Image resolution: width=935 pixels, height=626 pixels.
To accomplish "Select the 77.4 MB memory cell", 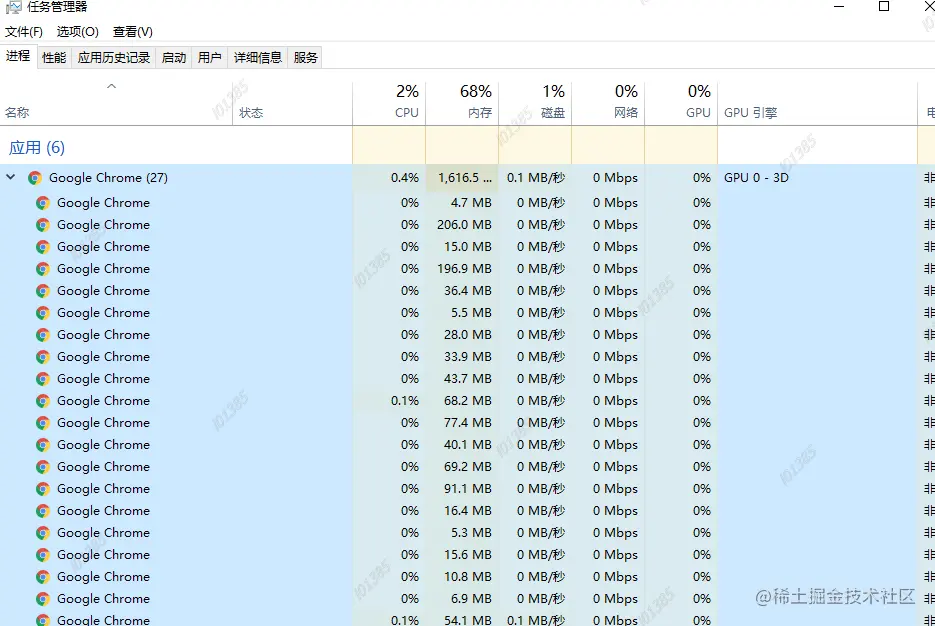I will pyautogui.click(x=462, y=423).
